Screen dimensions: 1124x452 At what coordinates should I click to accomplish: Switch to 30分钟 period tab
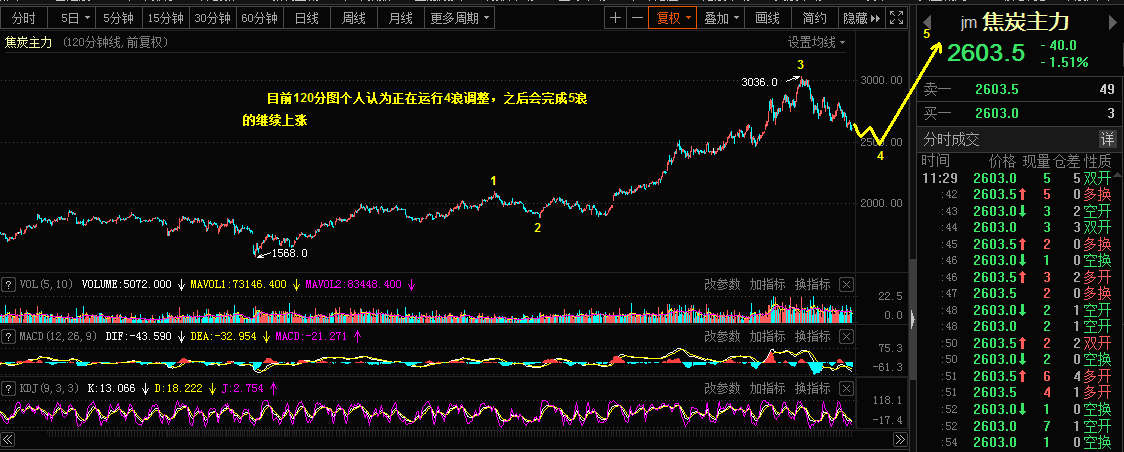point(213,18)
